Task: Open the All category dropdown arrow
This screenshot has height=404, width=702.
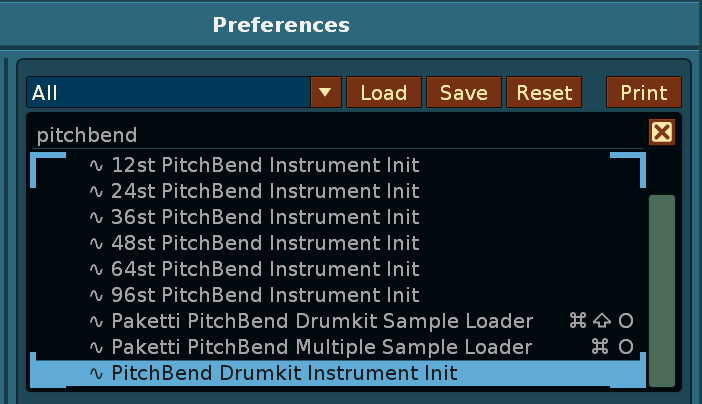Action: click(x=324, y=93)
